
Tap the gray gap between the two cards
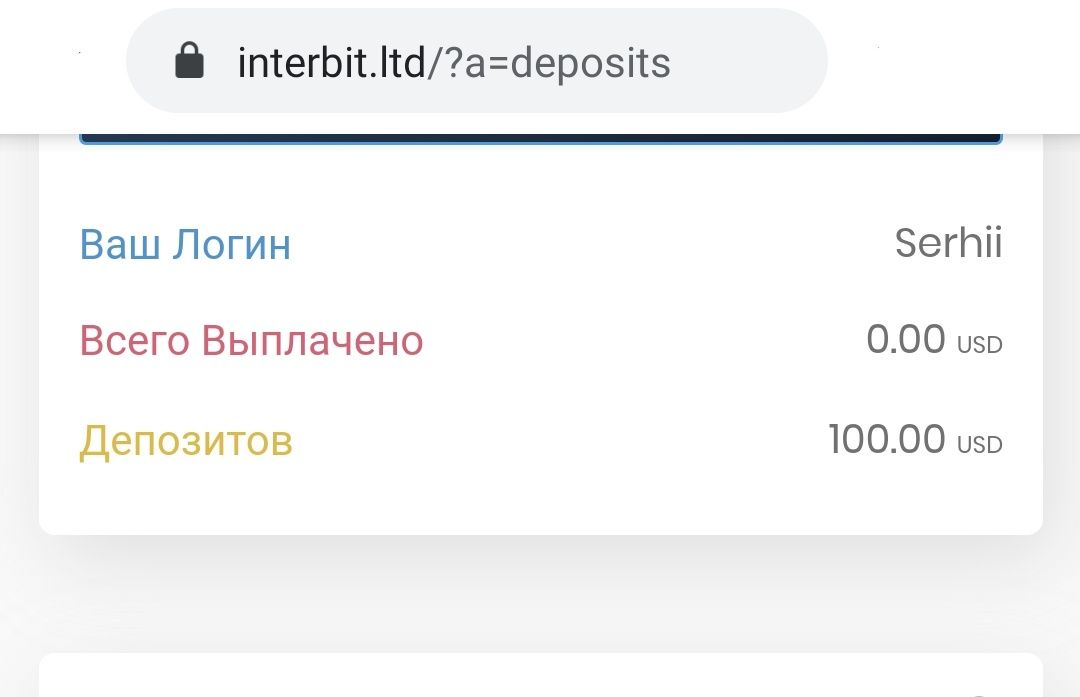(x=540, y=595)
